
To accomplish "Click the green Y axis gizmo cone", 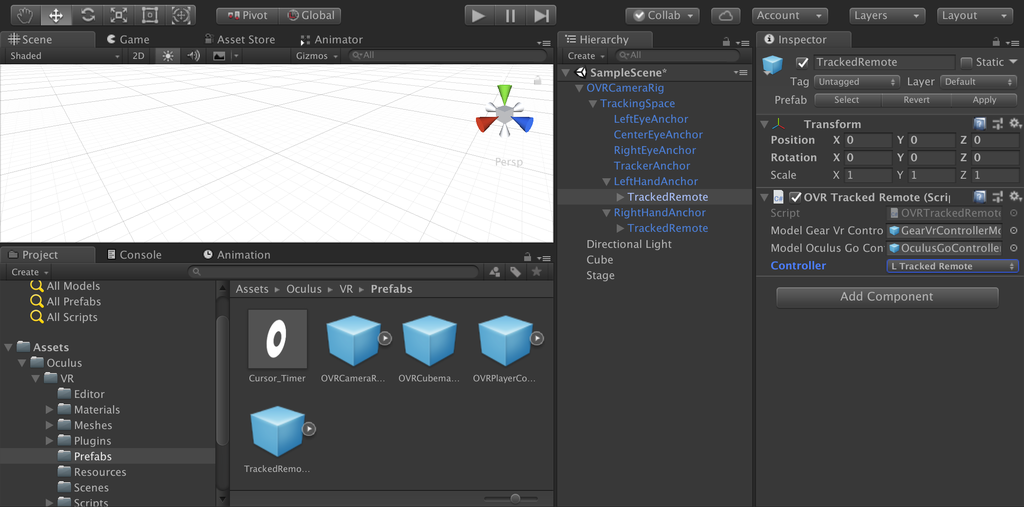I will 504,93.
